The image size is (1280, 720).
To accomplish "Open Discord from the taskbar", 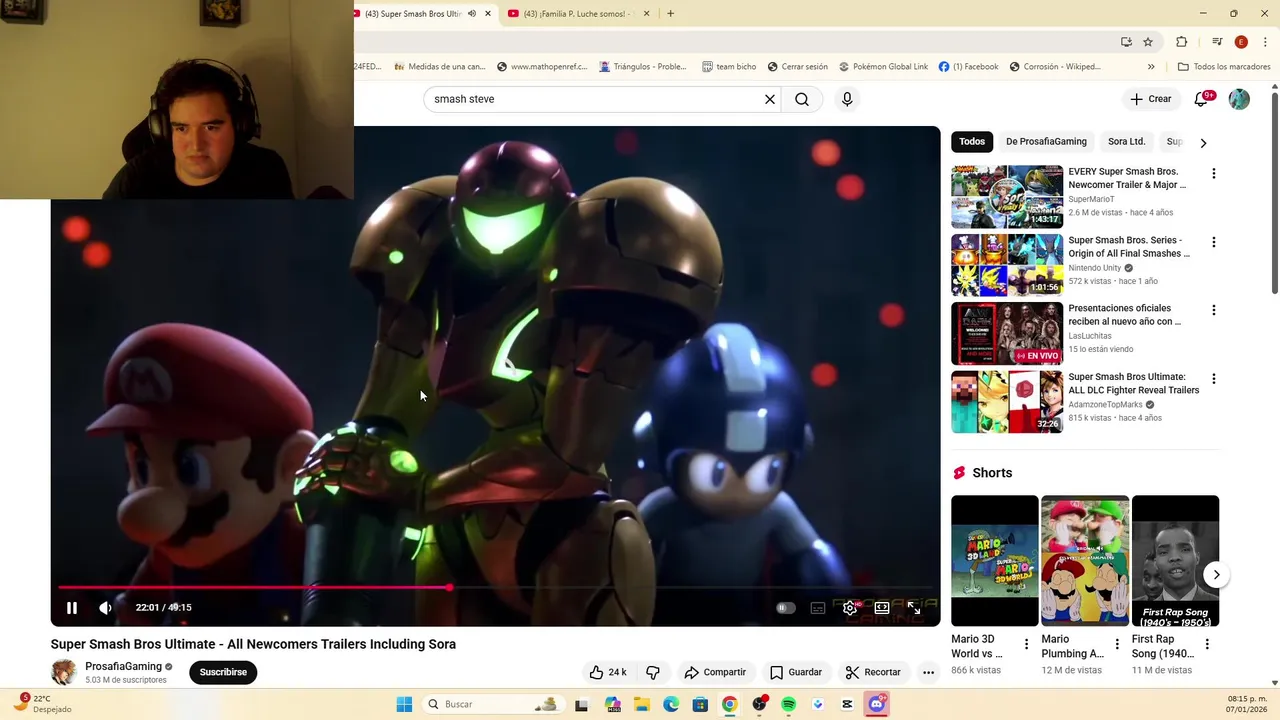I will coord(877,704).
